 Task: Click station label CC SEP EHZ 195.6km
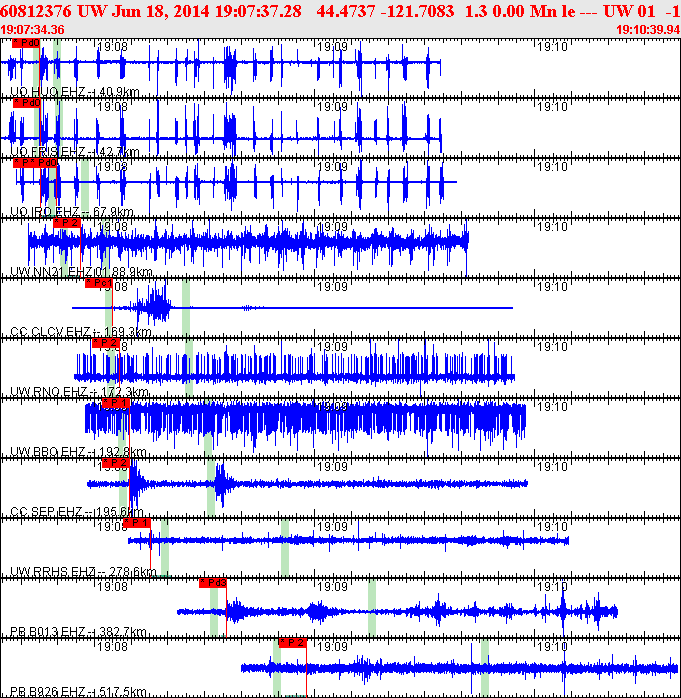pos(77,512)
